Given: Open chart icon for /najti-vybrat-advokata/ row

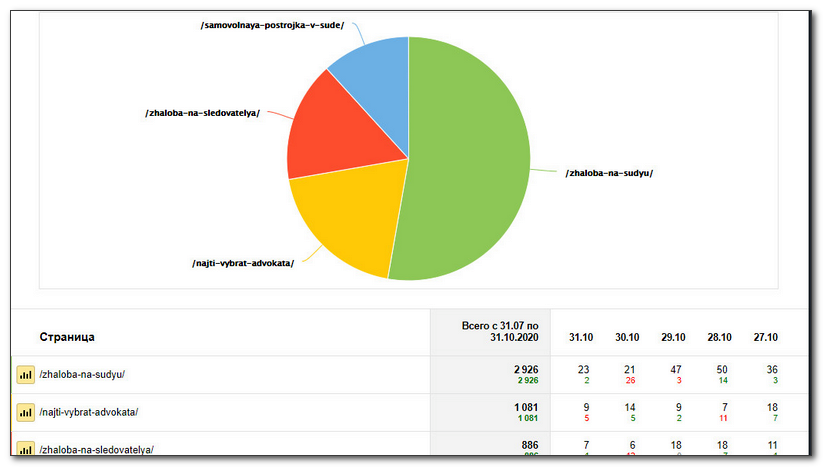Looking at the screenshot, I should (25, 412).
